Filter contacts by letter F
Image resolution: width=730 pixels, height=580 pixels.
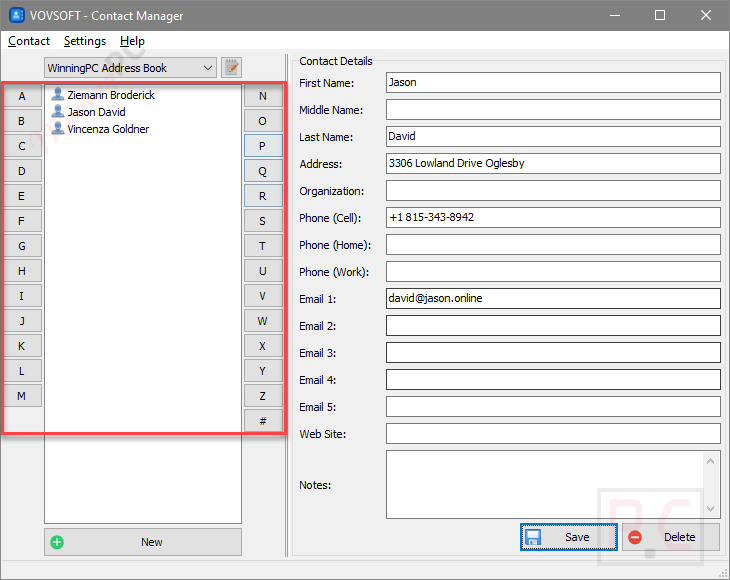tap(22, 221)
